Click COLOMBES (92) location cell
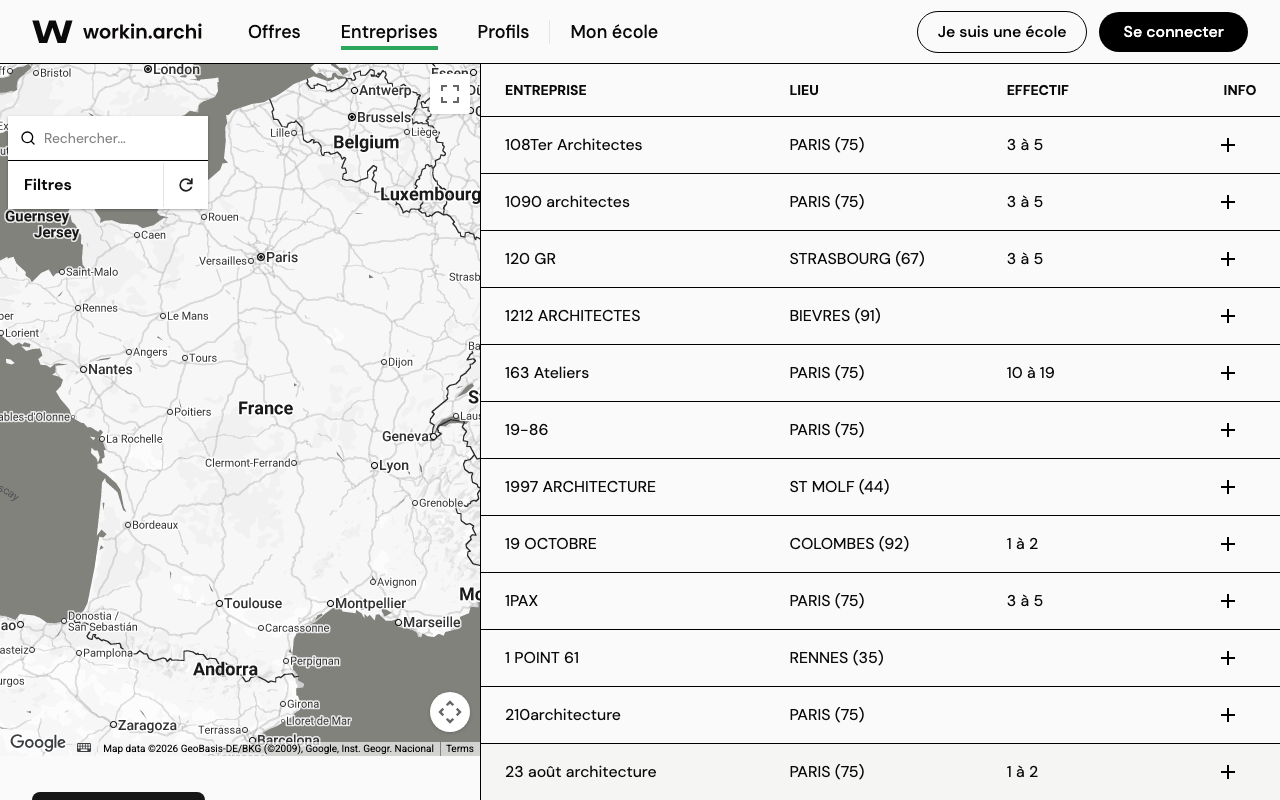The width and height of the screenshot is (1280, 800). coord(849,544)
